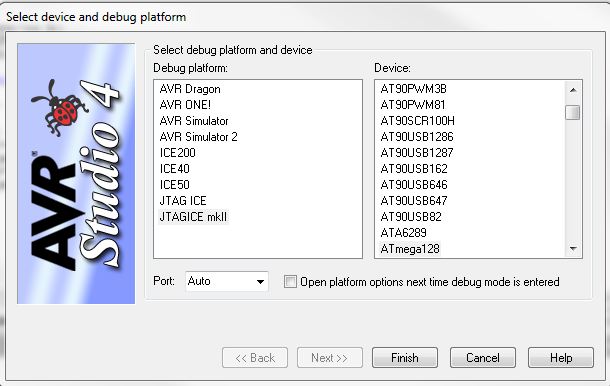Choose AVR Simulator in platform list
Viewport: 610px width, 386px height.
tap(194, 121)
